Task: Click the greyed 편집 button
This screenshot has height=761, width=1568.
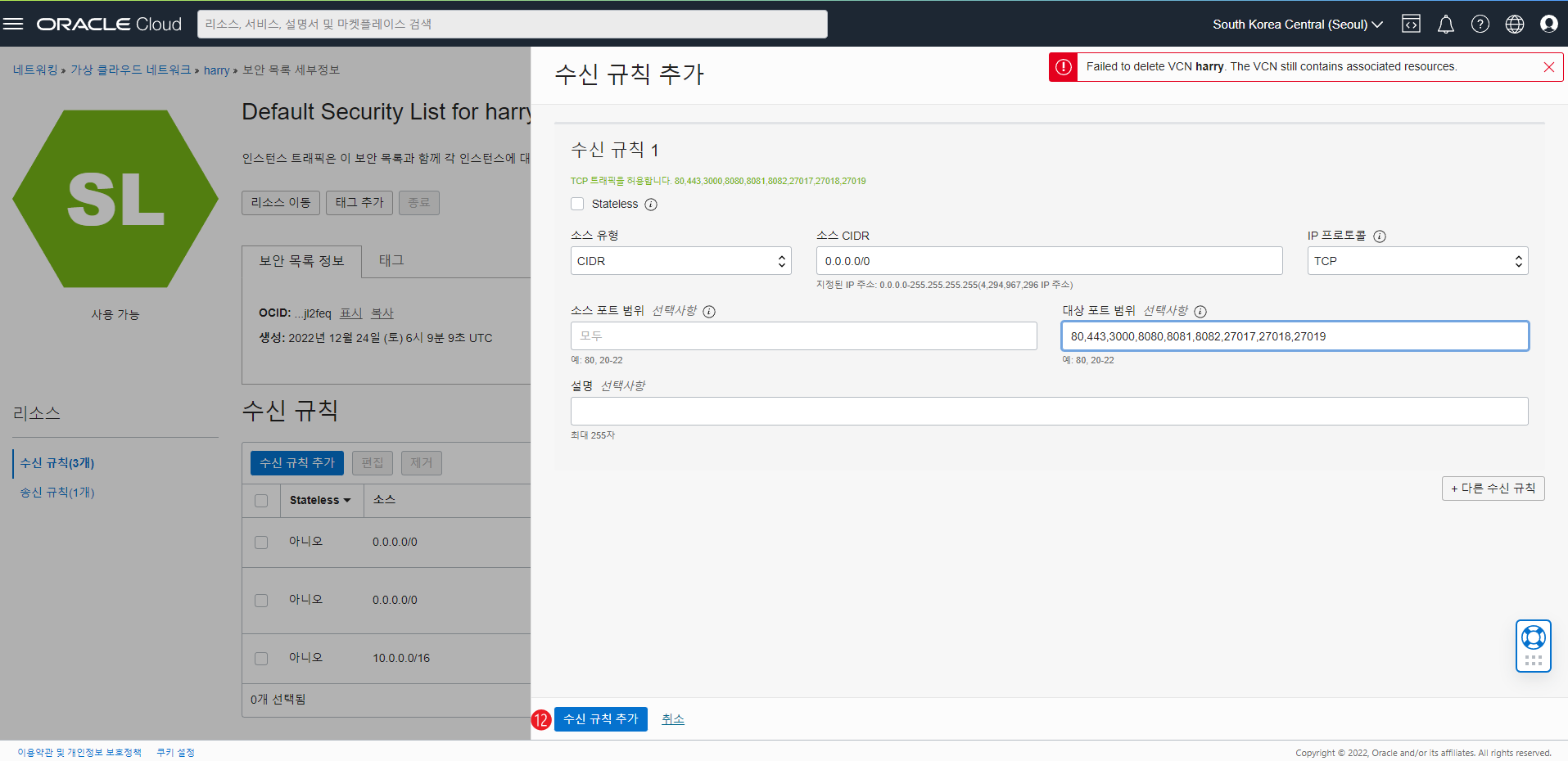Action: 373,463
